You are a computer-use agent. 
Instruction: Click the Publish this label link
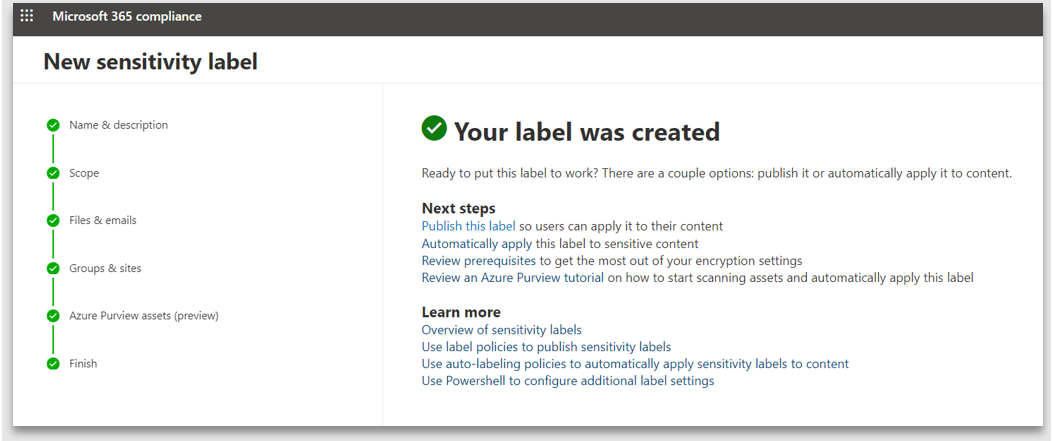468,227
